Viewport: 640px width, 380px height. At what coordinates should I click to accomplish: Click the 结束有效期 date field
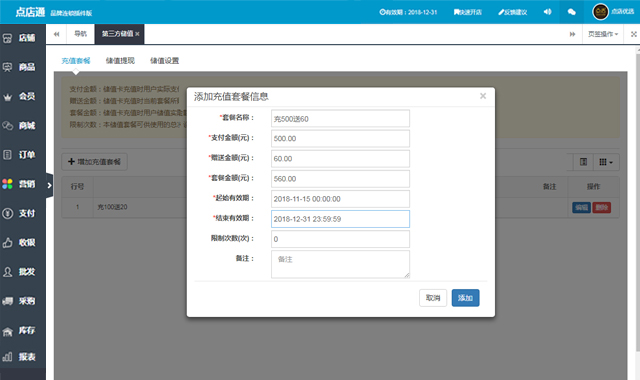click(x=340, y=219)
